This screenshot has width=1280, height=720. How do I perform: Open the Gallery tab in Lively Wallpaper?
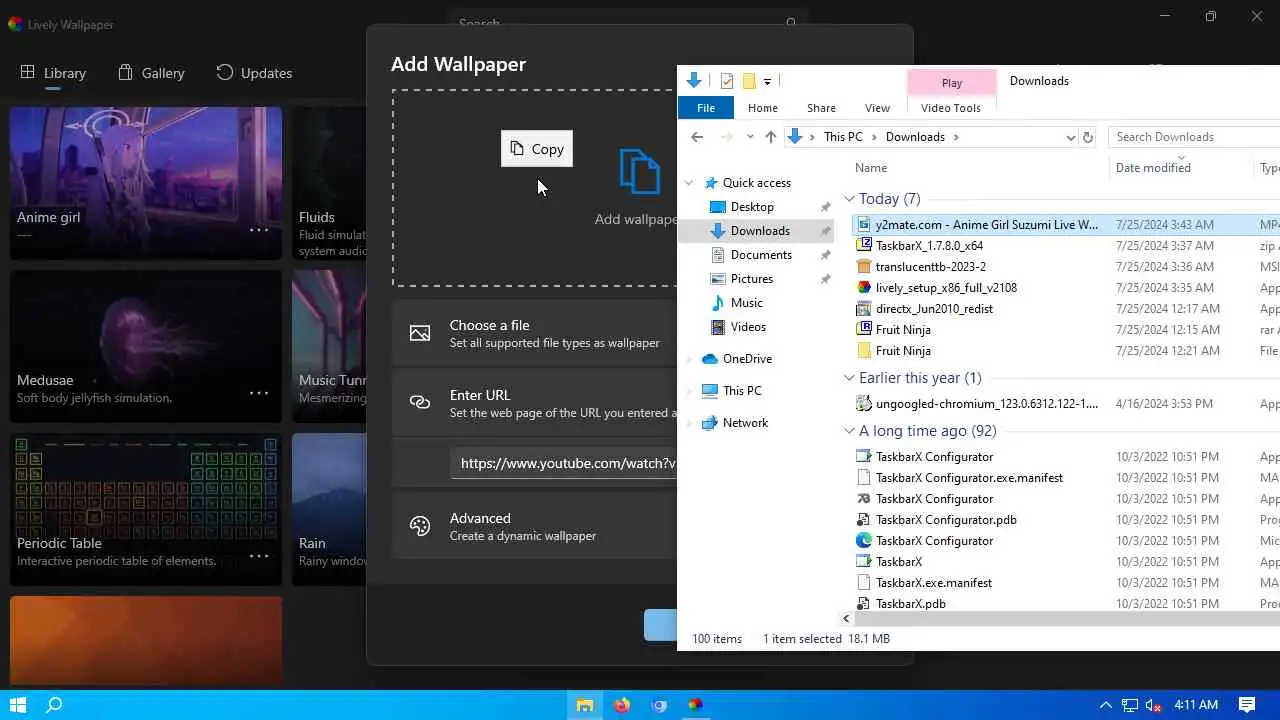[151, 73]
